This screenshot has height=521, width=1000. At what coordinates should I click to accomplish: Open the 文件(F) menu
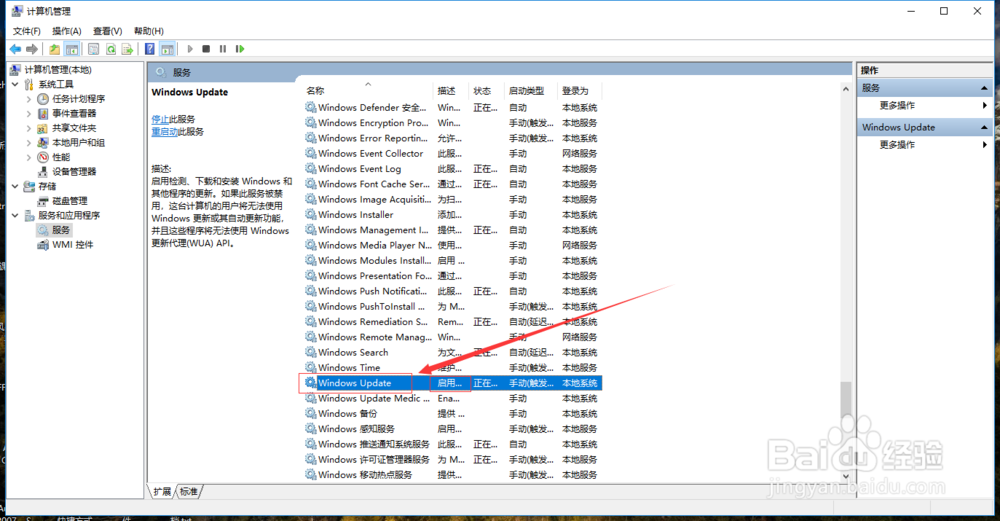pos(27,31)
